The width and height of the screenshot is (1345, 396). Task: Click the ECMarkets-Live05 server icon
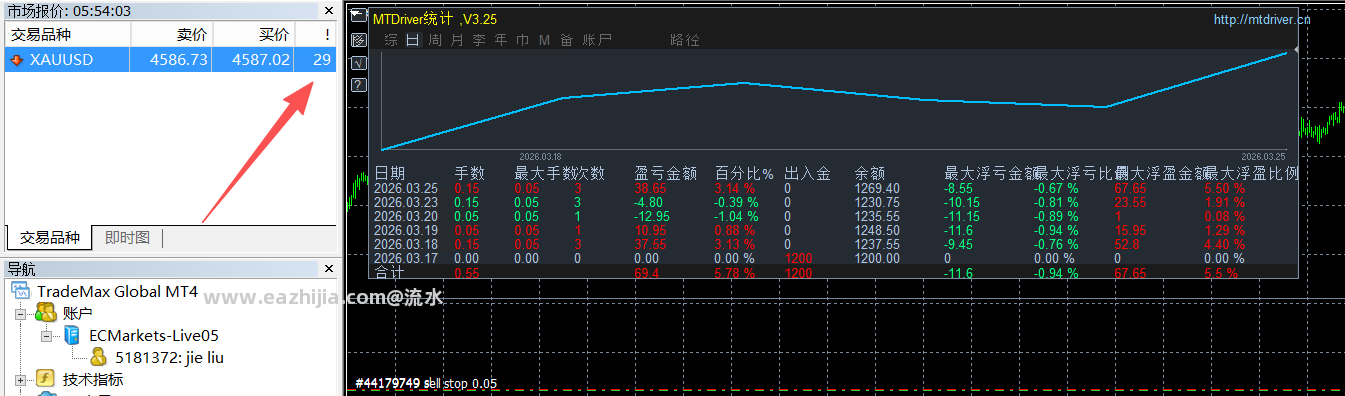point(72,336)
